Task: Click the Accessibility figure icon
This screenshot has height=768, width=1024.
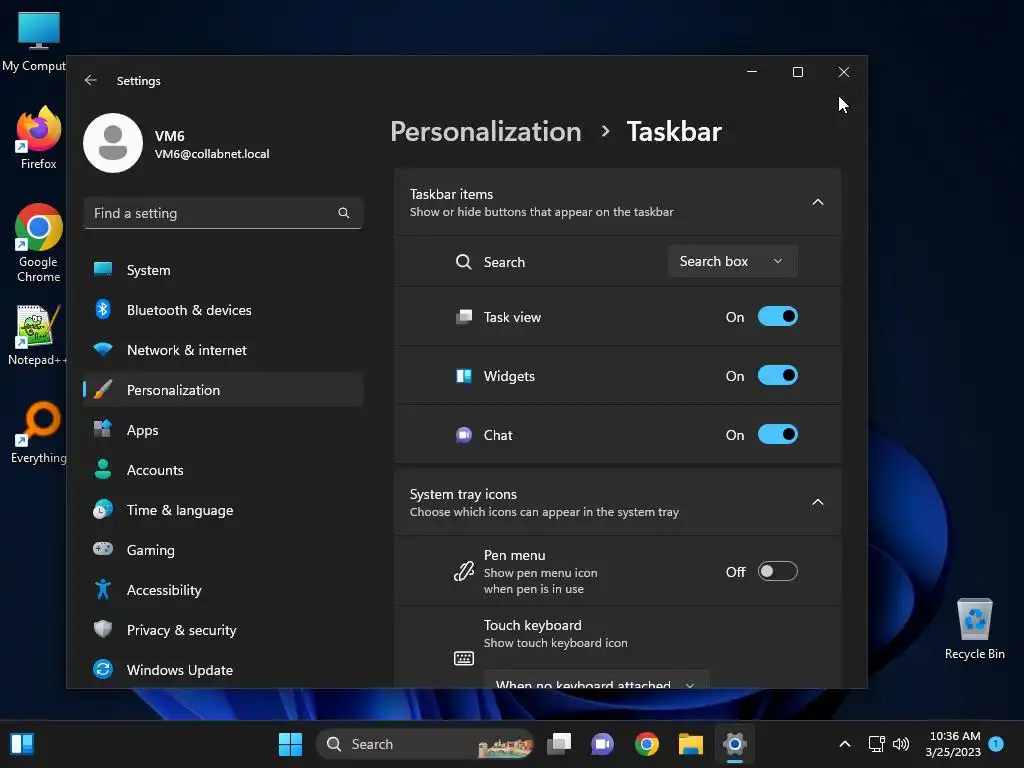Action: pos(103,589)
